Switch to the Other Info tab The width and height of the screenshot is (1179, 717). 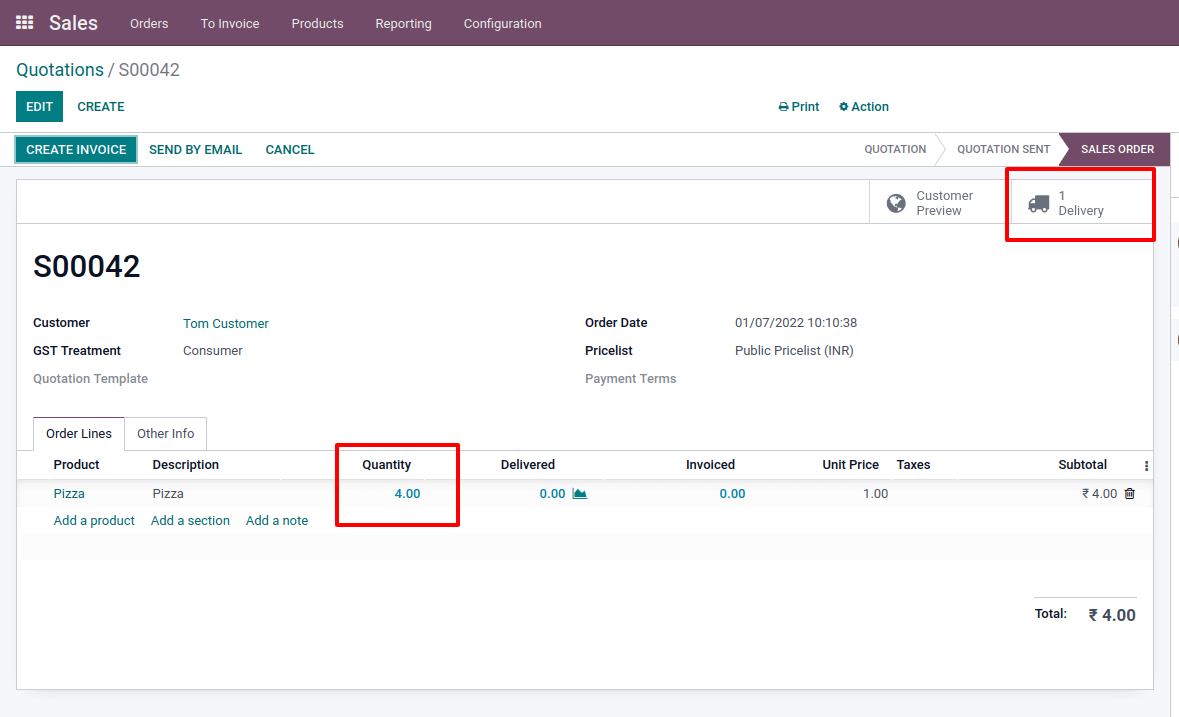tap(165, 434)
